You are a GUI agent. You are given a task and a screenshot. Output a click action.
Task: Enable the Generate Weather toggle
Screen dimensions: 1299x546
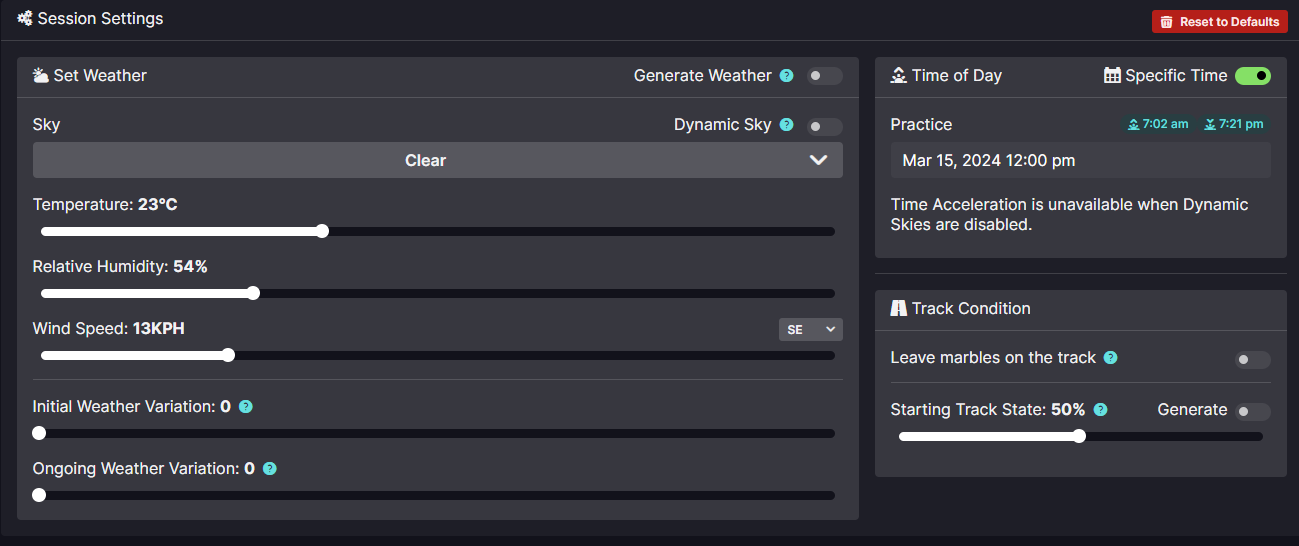825,76
